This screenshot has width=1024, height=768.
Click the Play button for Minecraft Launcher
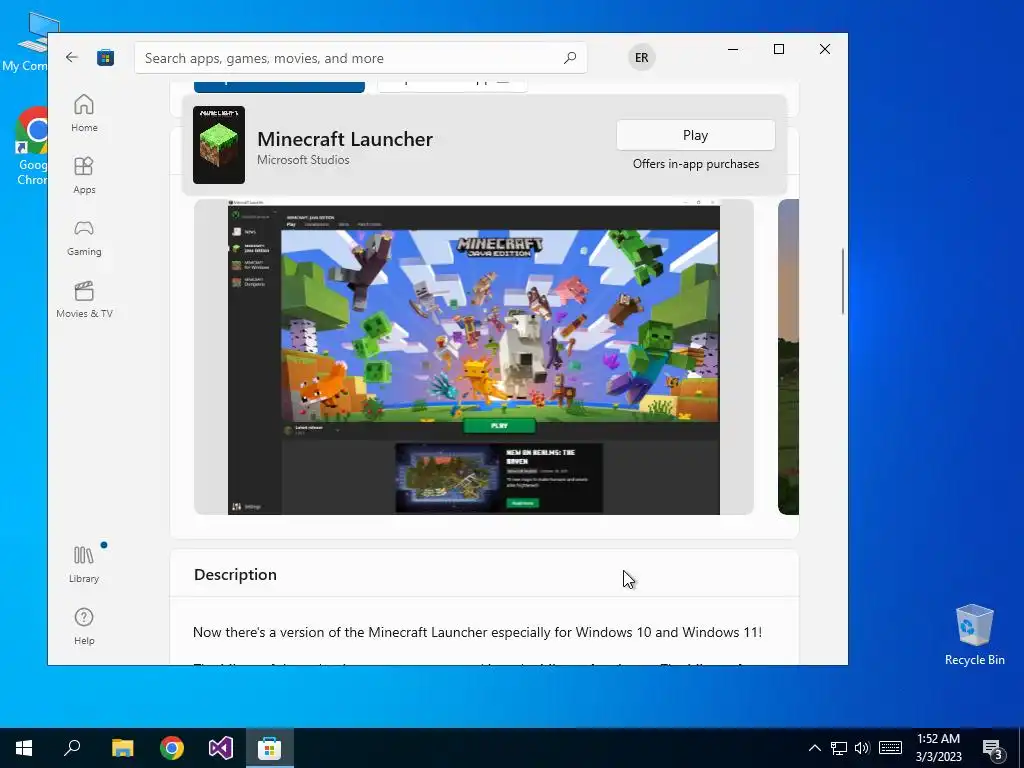(696, 135)
